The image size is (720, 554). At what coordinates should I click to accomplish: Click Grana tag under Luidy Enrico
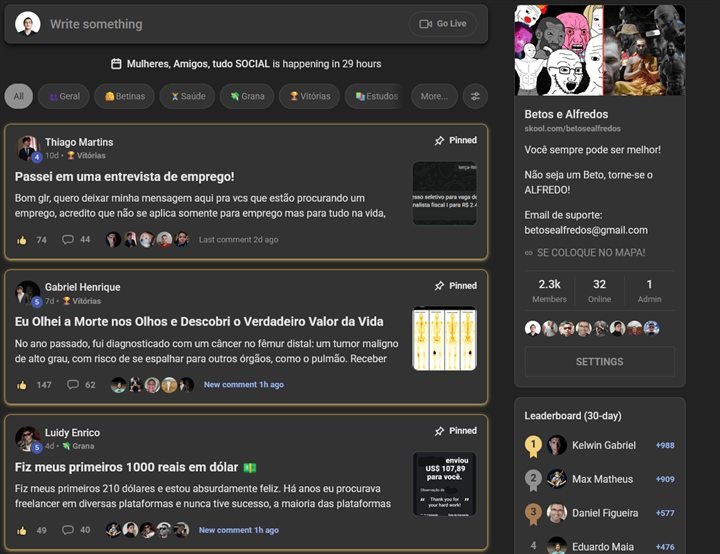[x=78, y=446]
